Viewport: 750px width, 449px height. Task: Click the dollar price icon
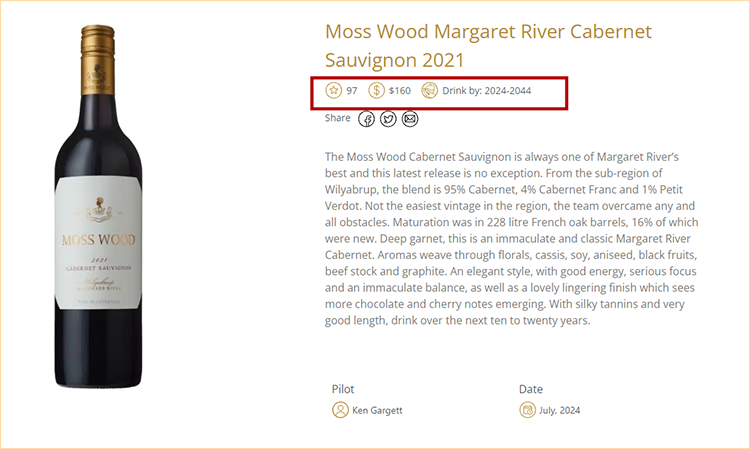click(377, 91)
